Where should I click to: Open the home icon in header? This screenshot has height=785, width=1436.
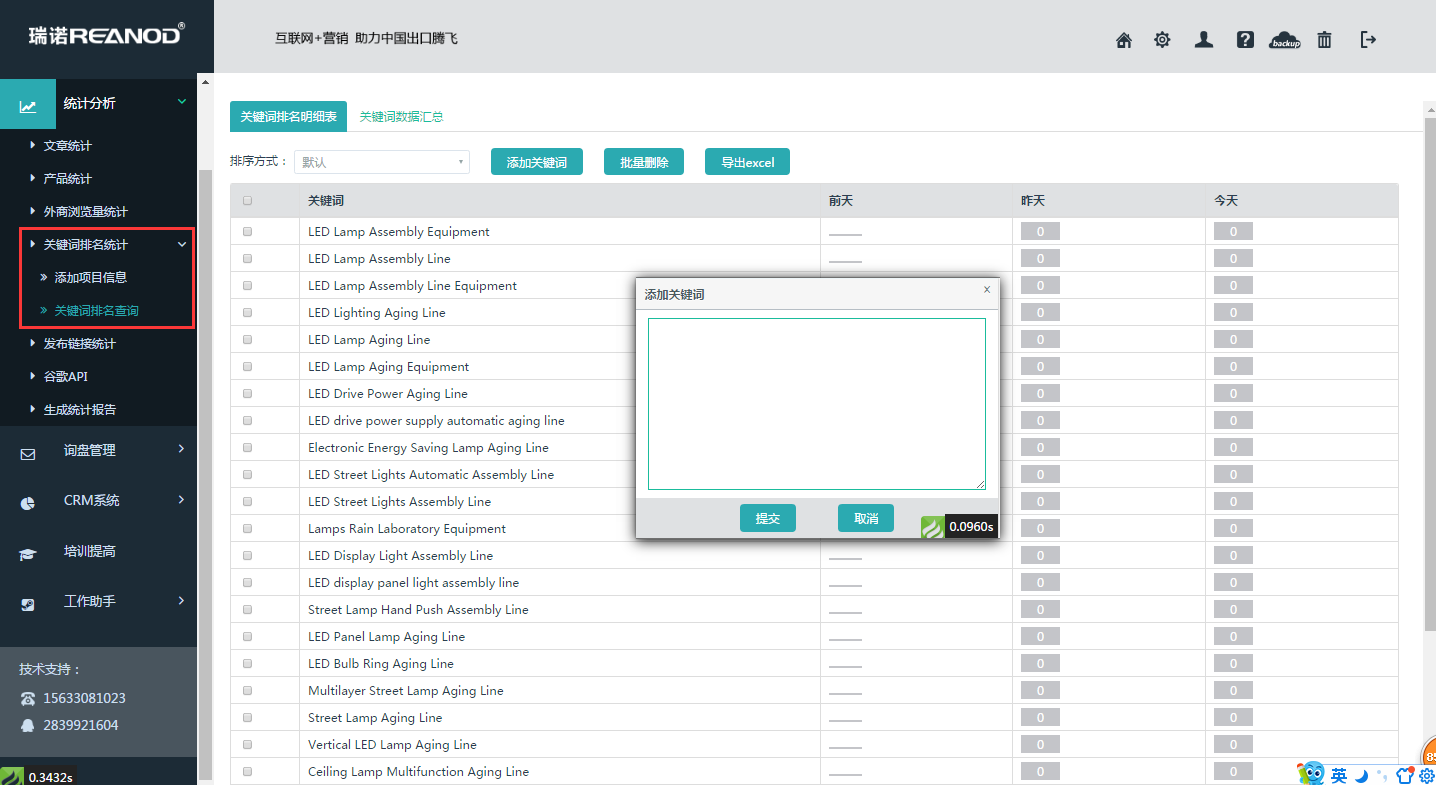pos(1124,40)
